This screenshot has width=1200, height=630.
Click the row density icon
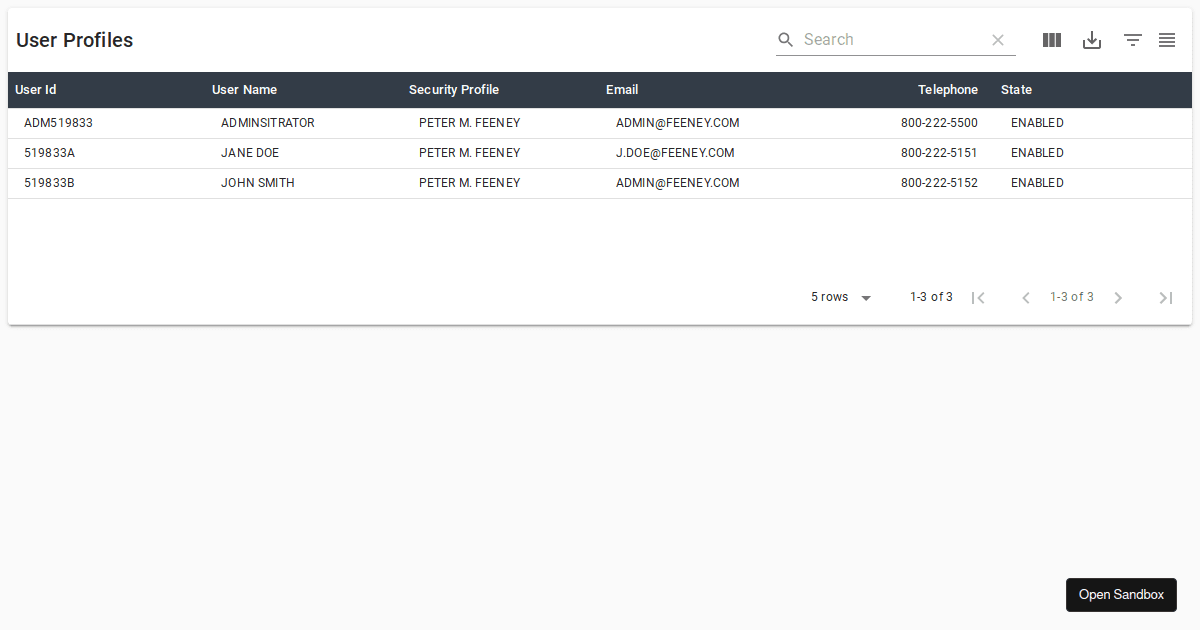(x=1166, y=39)
